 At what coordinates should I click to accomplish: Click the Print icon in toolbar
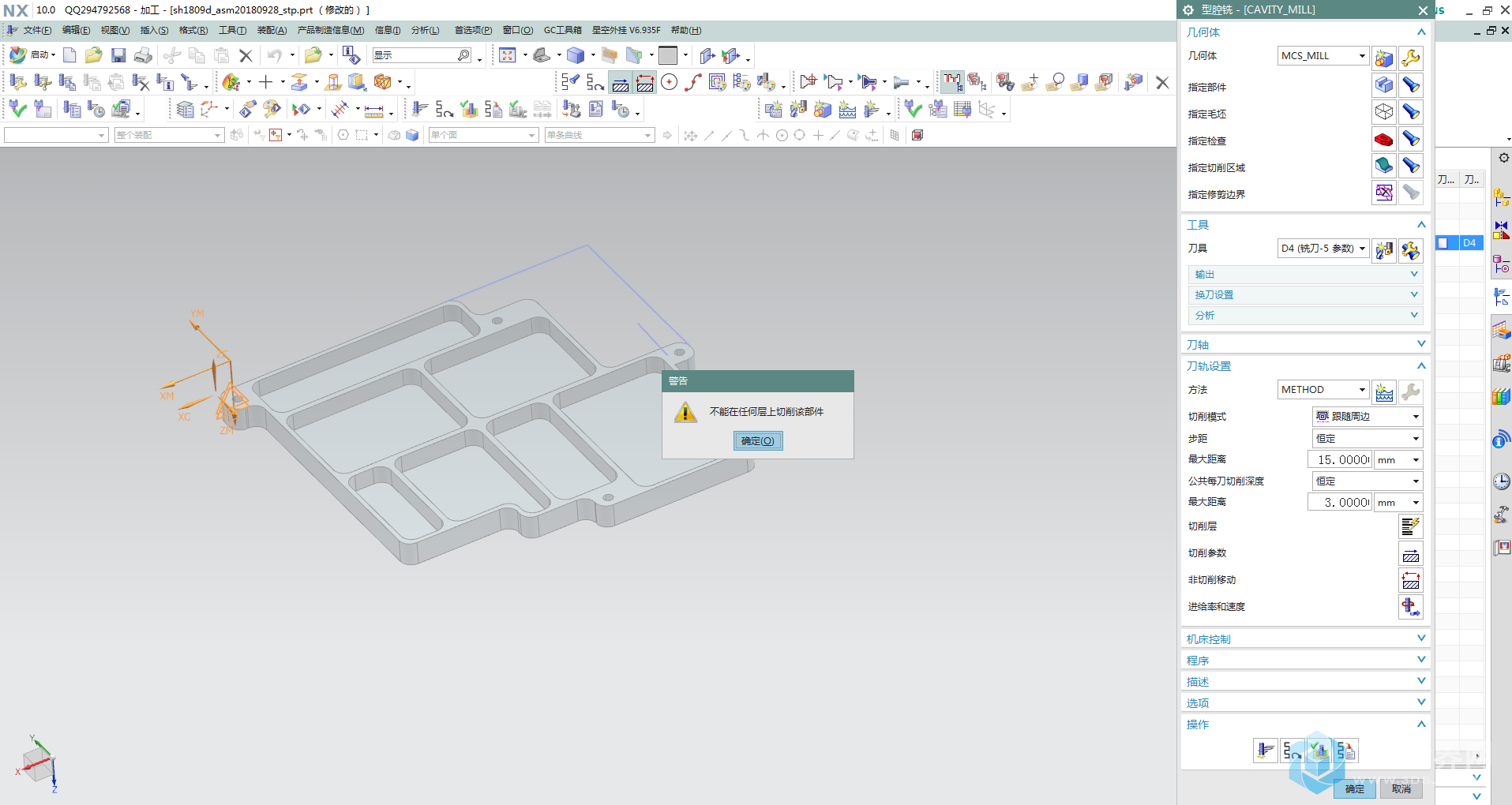[143, 55]
